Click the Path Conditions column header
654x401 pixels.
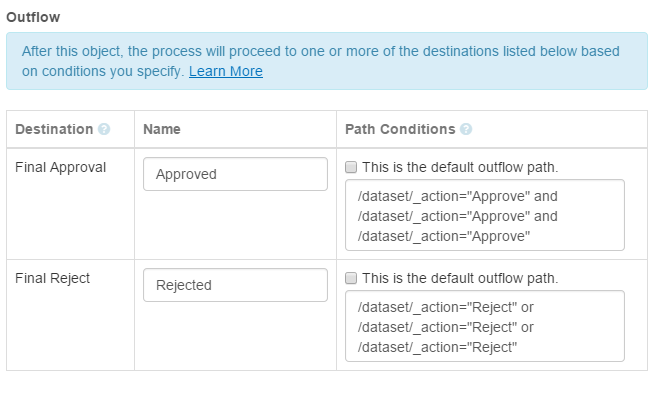pos(400,129)
